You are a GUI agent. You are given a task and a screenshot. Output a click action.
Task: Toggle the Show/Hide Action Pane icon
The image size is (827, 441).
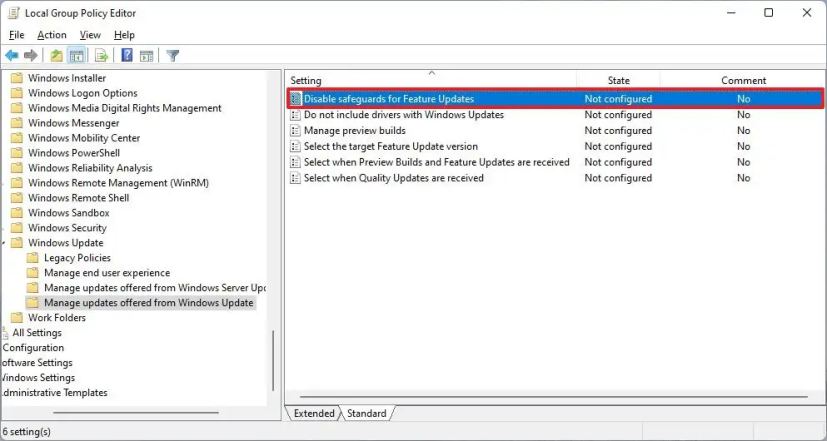[x=147, y=55]
